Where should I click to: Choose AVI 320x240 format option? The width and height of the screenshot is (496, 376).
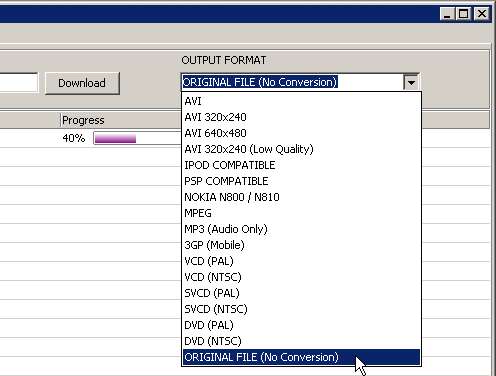[301, 117]
